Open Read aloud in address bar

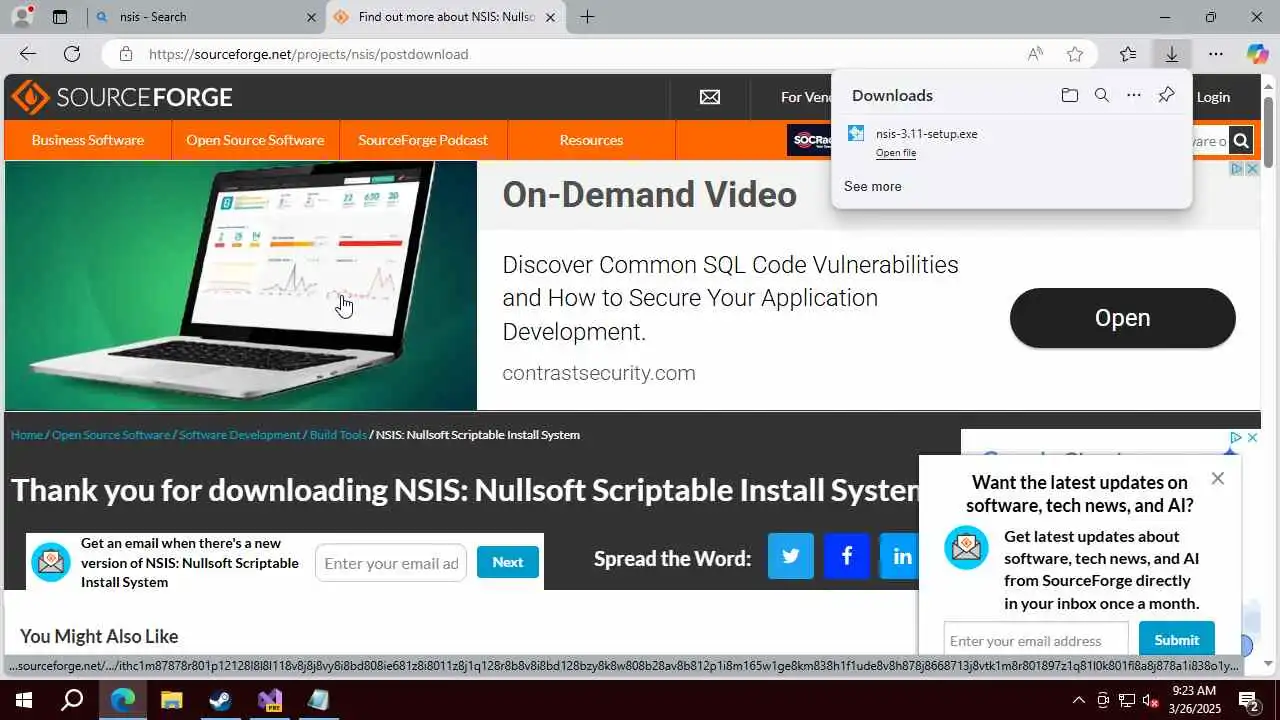1035,54
